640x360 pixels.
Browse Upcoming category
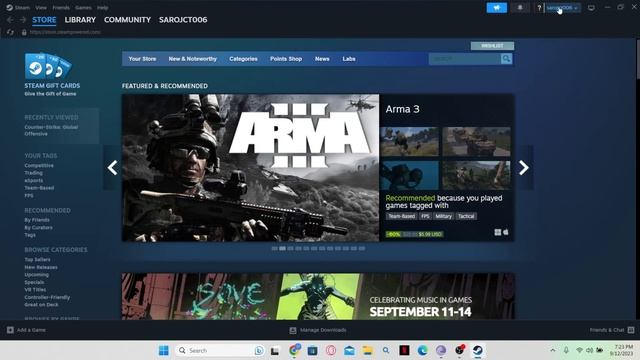coord(36,275)
